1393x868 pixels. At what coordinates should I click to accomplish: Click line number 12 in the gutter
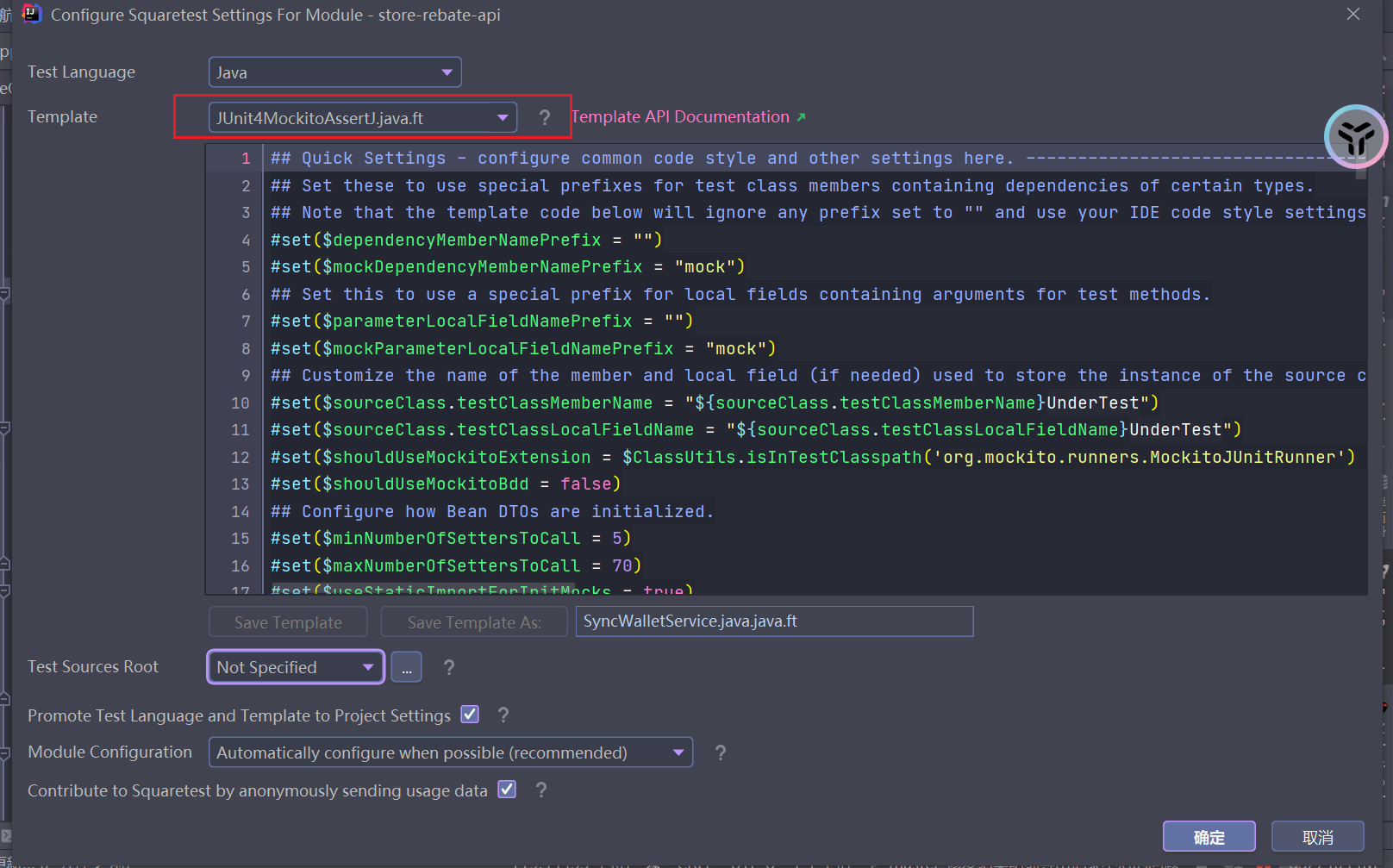click(x=240, y=458)
